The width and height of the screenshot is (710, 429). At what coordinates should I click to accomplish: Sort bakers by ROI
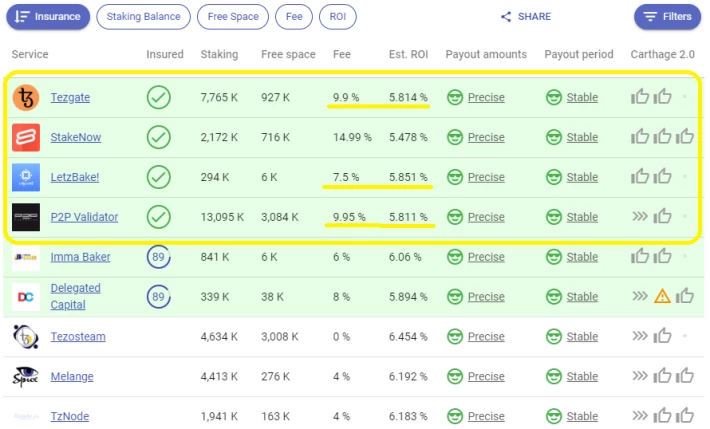337,17
